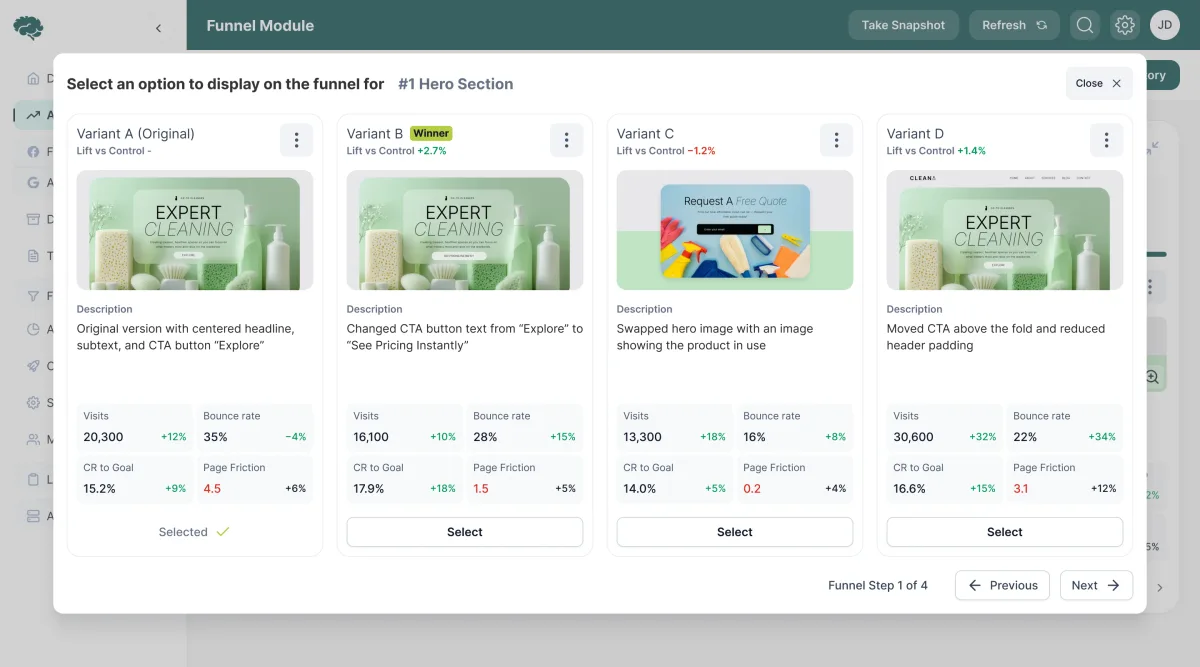Click the chevron arrow behind dialog bottom-right
Viewport: 1200px width, 667px height.
pyautogui.click(x=1160, y=588)
